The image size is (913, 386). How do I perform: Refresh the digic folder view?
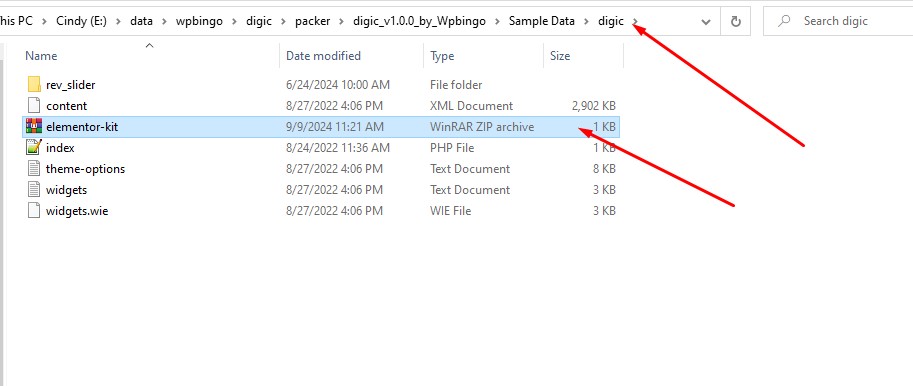point(735,22)
